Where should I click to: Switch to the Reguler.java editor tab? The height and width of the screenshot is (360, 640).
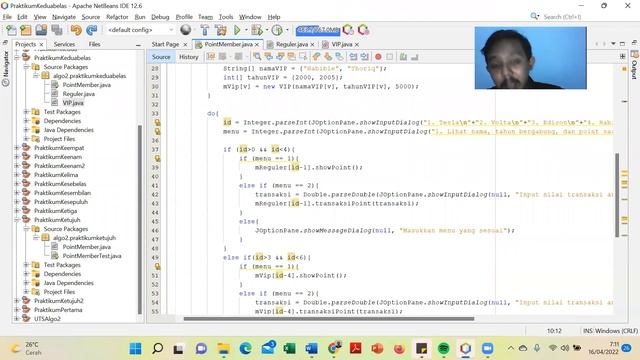pos(291,44)
